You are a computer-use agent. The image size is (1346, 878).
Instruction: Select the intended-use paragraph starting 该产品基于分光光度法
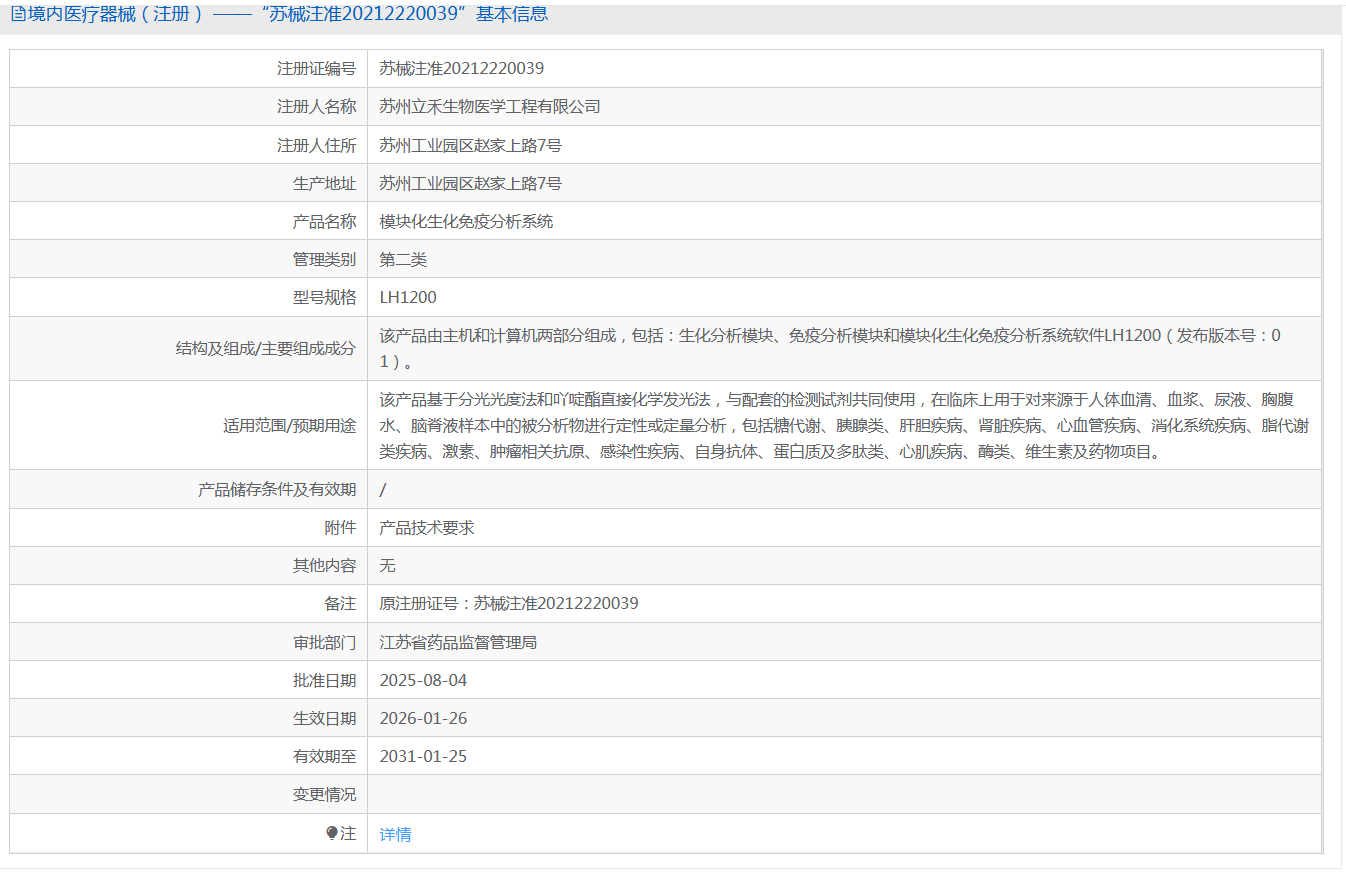tap(844, 425)
